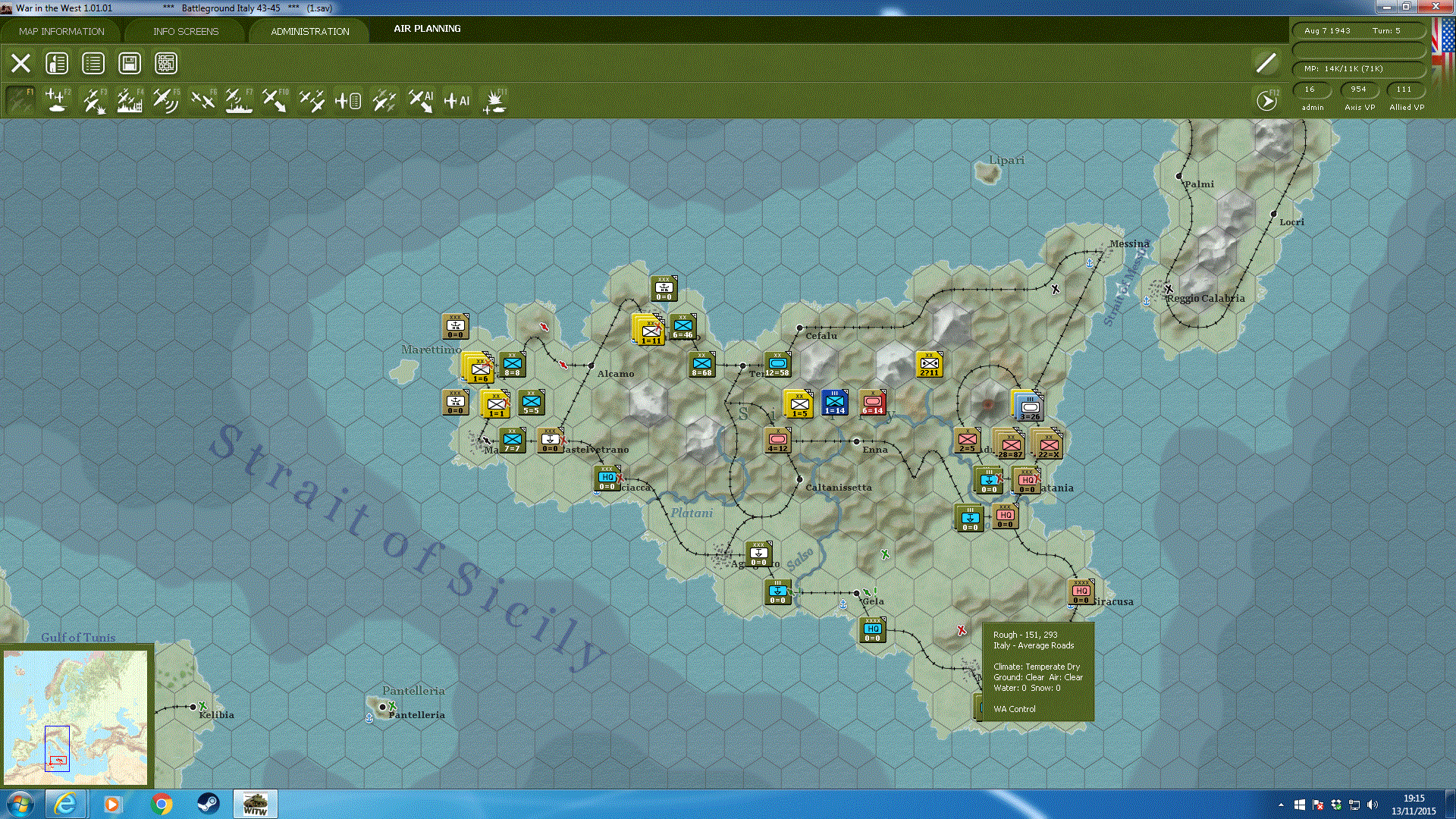Select the HQ counter next to Siracusa
Viewport: 1456px width, 819px height.
point(1081,592)
